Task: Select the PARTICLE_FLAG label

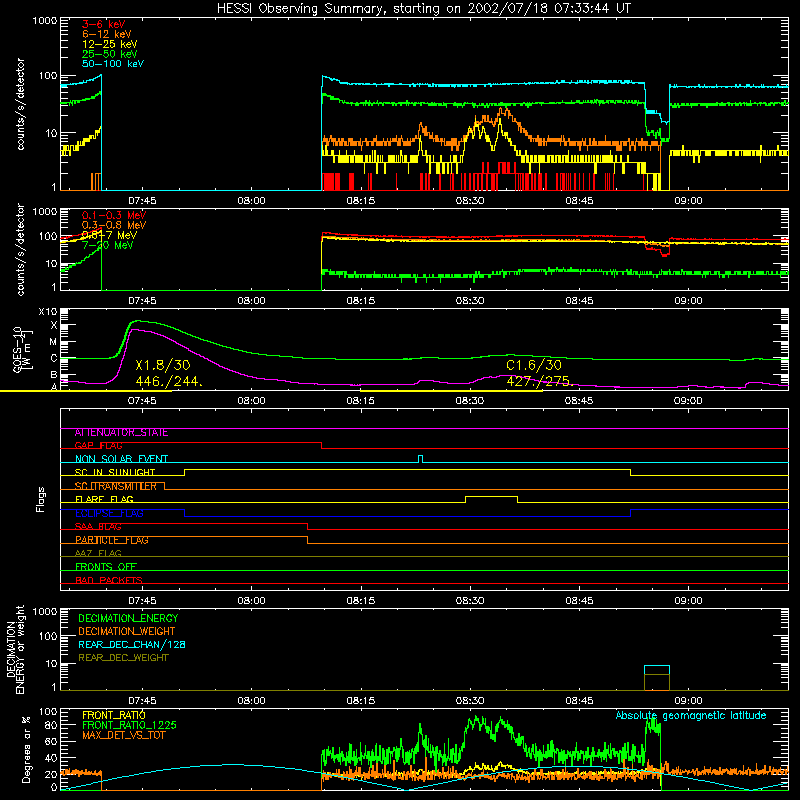Action: [112, 540]
